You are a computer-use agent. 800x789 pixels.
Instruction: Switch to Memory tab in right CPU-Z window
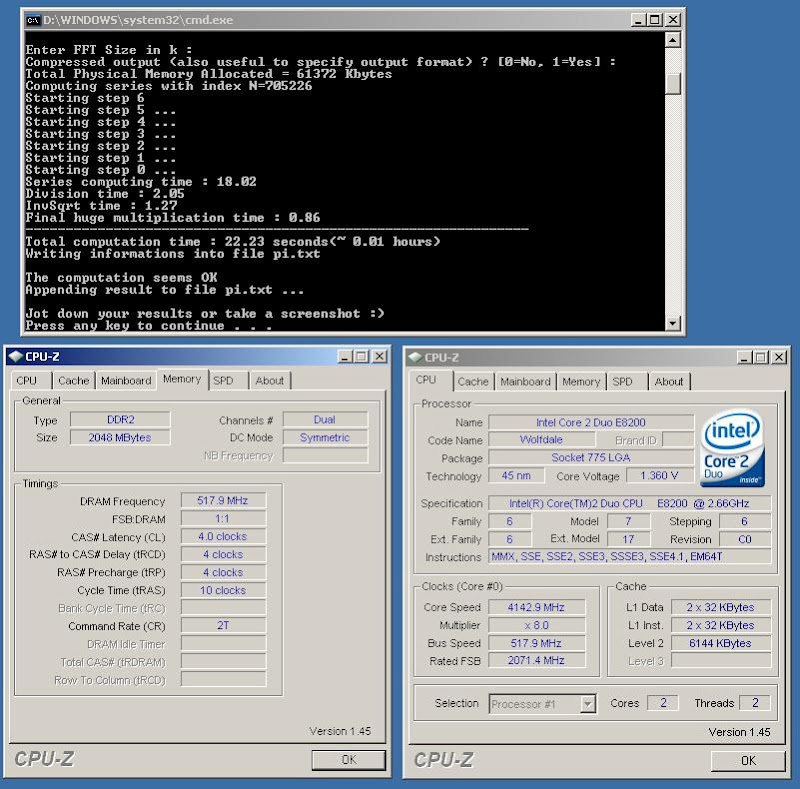pos(581,382)
